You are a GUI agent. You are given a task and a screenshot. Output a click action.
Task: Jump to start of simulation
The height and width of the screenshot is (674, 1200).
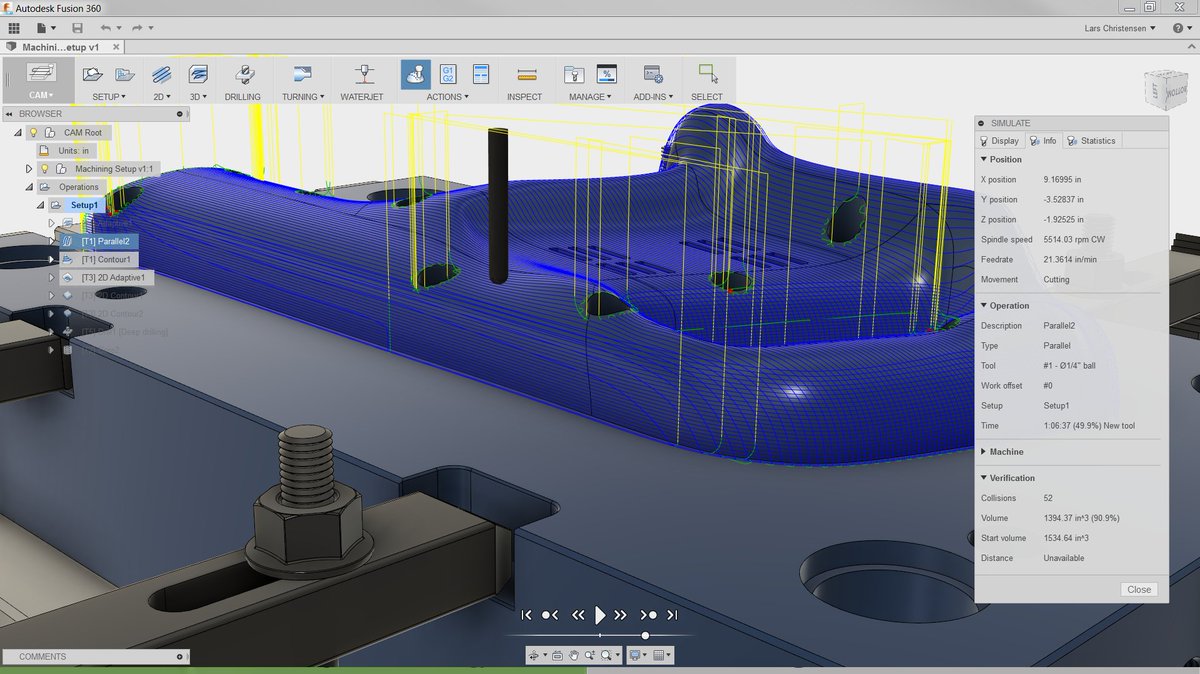[526, 615]
